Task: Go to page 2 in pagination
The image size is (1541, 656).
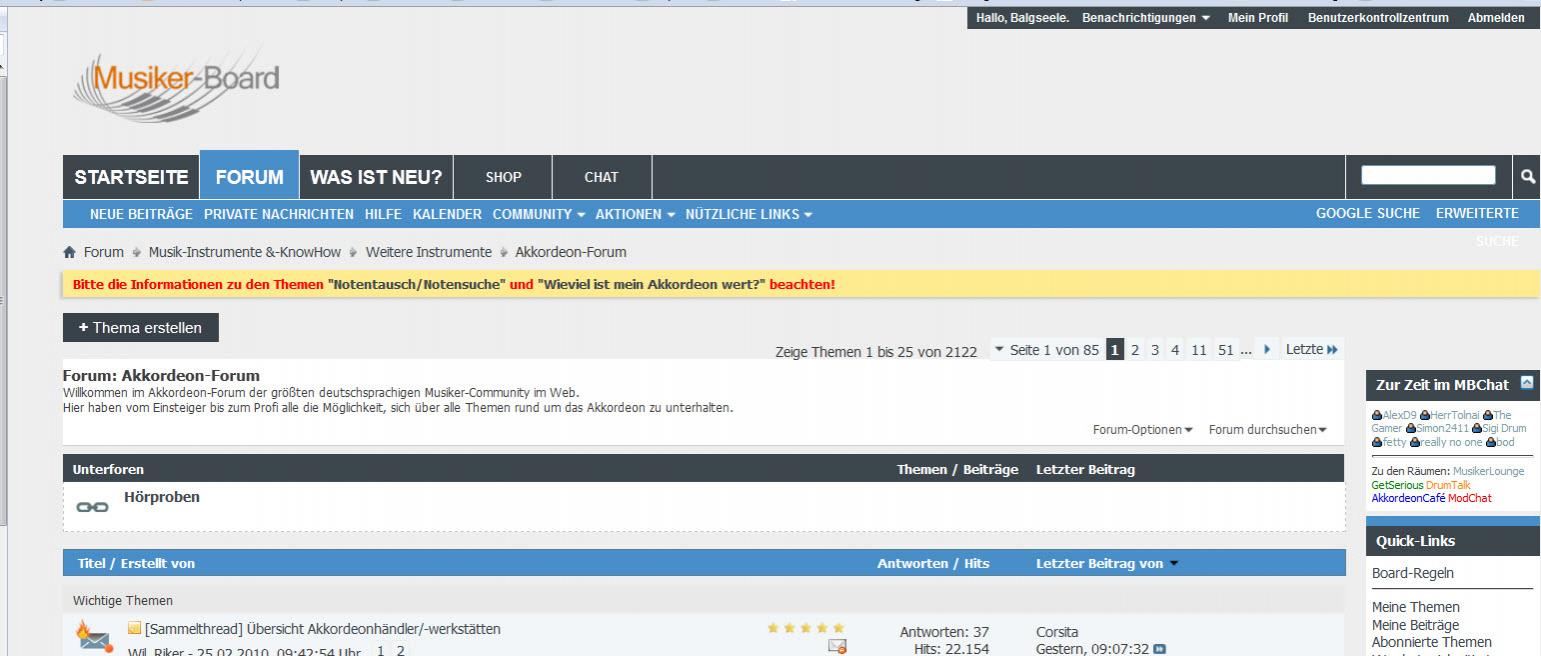Action: (1135, 350)
